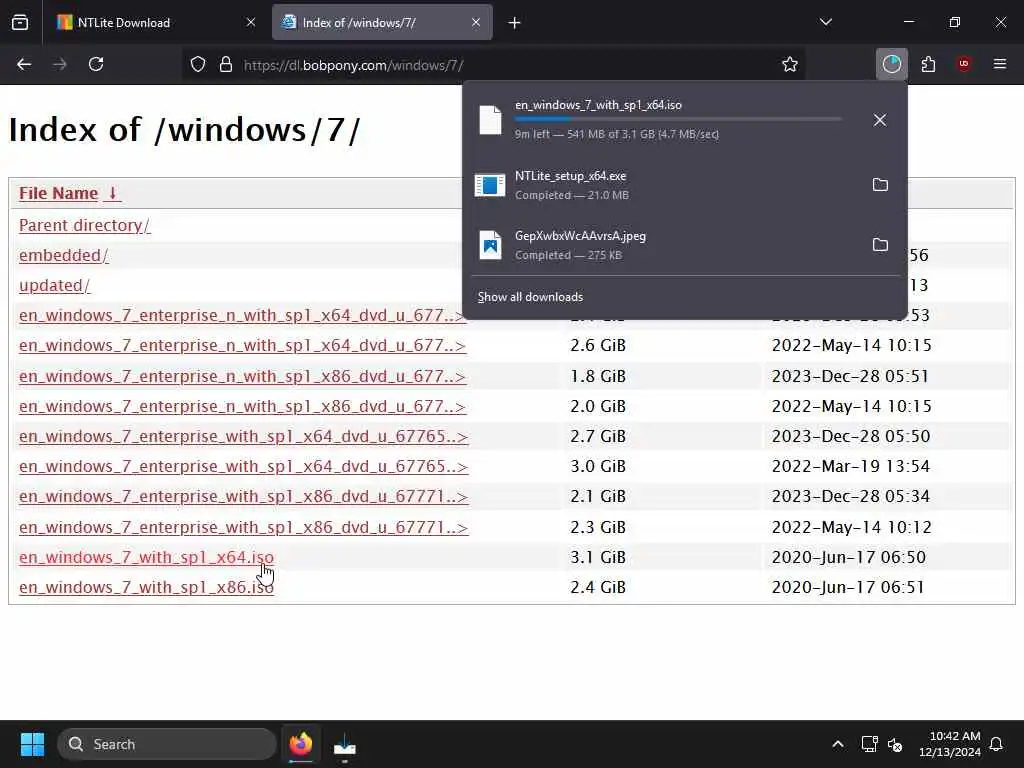Click the muted volume tray icon
The height and width of the screenshot is (768, 1024).
coord(895,744)
